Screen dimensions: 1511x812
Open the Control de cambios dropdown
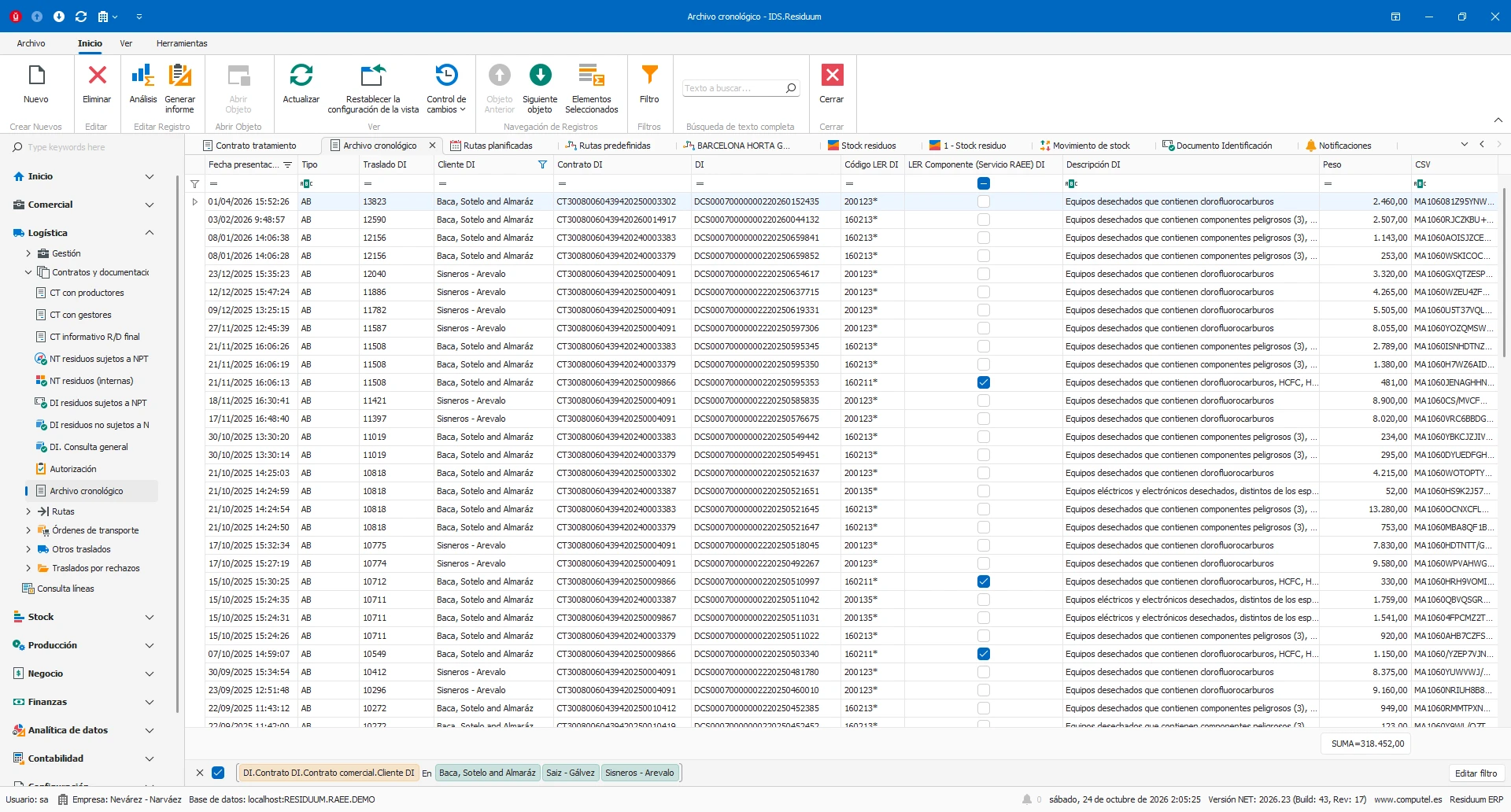[x=446, y=90]
